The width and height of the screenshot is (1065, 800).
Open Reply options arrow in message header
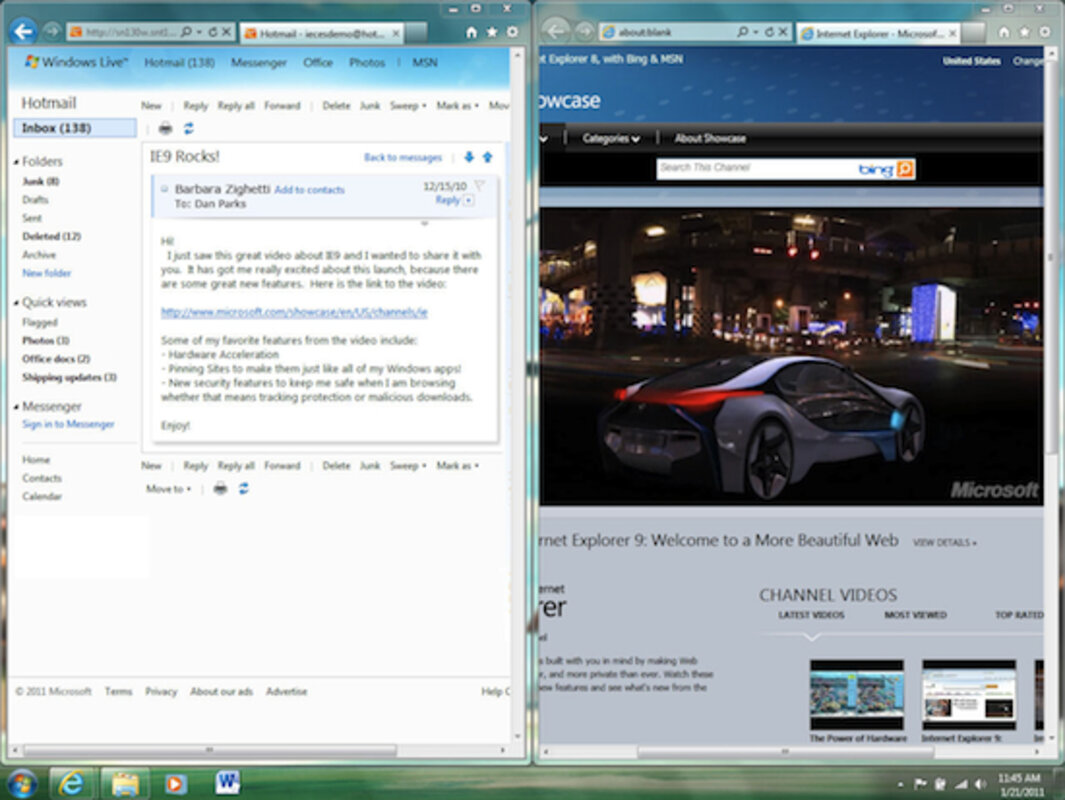point(469,200)
